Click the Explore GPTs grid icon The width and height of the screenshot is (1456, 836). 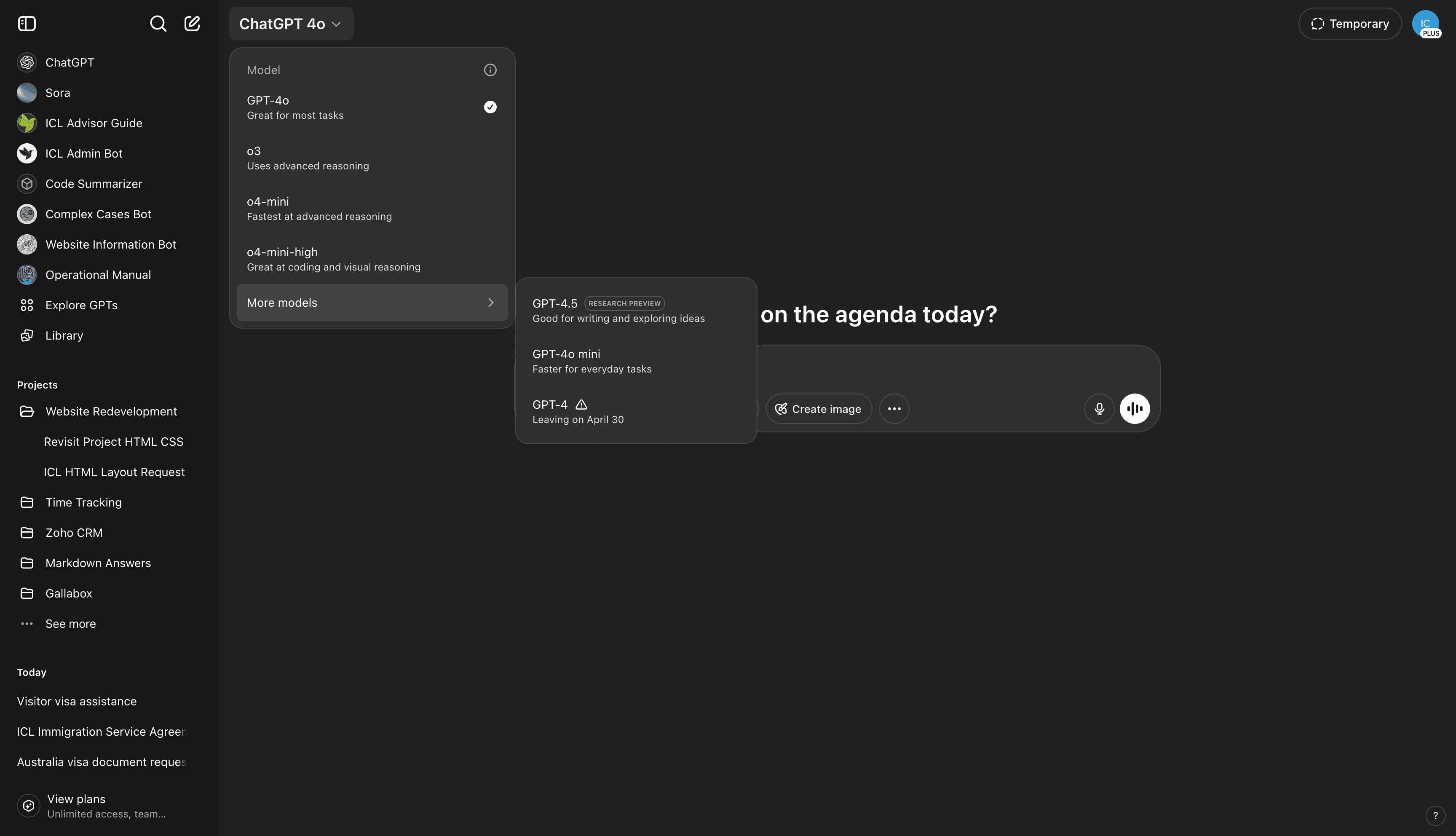[x=27, y=305]
